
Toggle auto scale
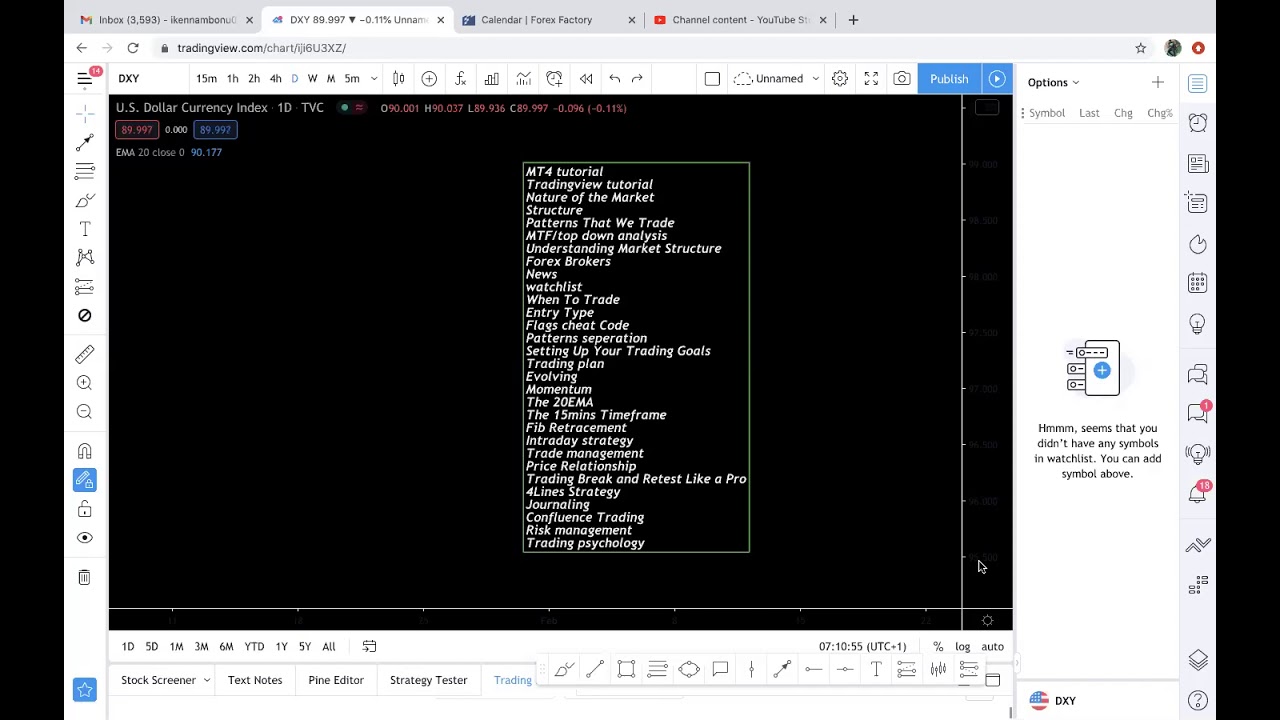[x=993, y=647]
